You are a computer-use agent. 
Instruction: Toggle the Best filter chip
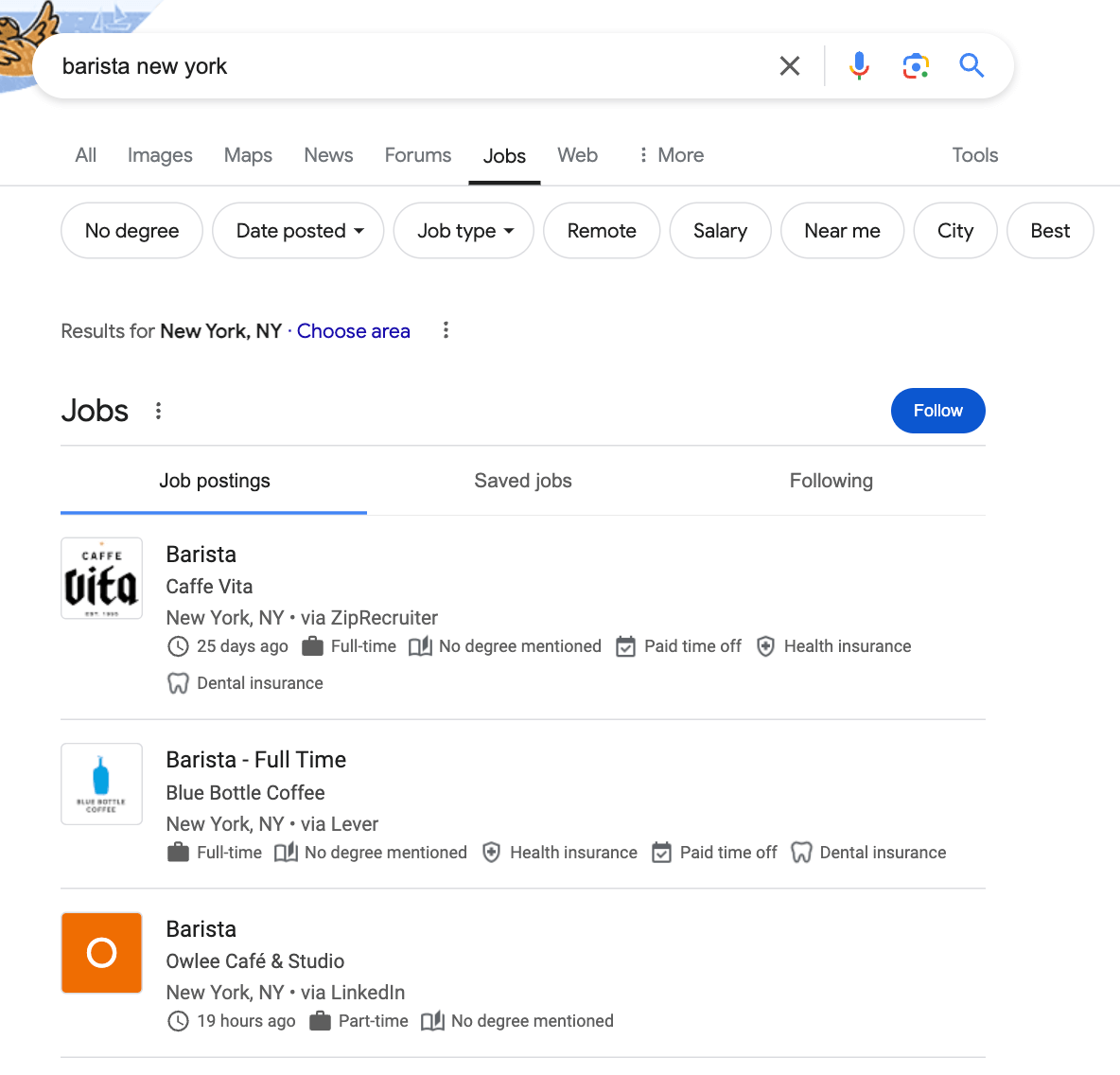[x=1050, y=231]
